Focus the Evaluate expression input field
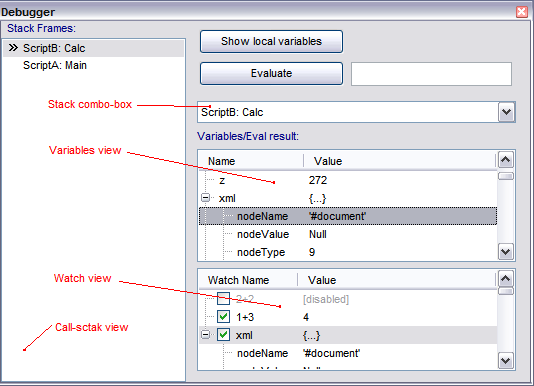Image resolution: width=534 pixels, height=386 pixels. pyautogui.click(x=431, y=74)
